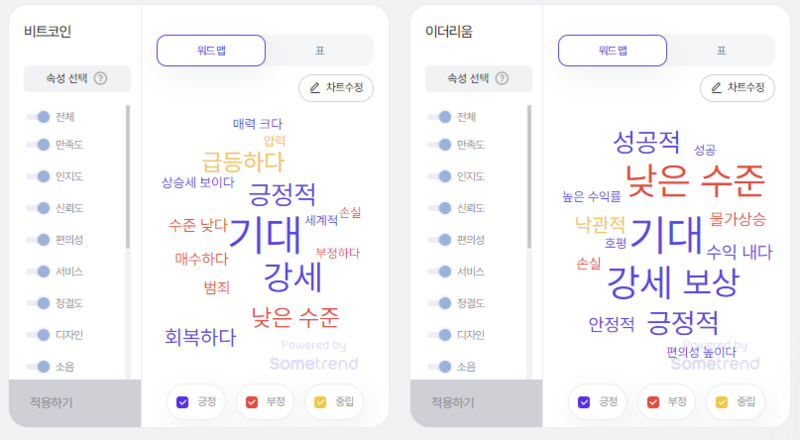Click the help icon beside 비트코인 속성 선택

coord(101,78)
